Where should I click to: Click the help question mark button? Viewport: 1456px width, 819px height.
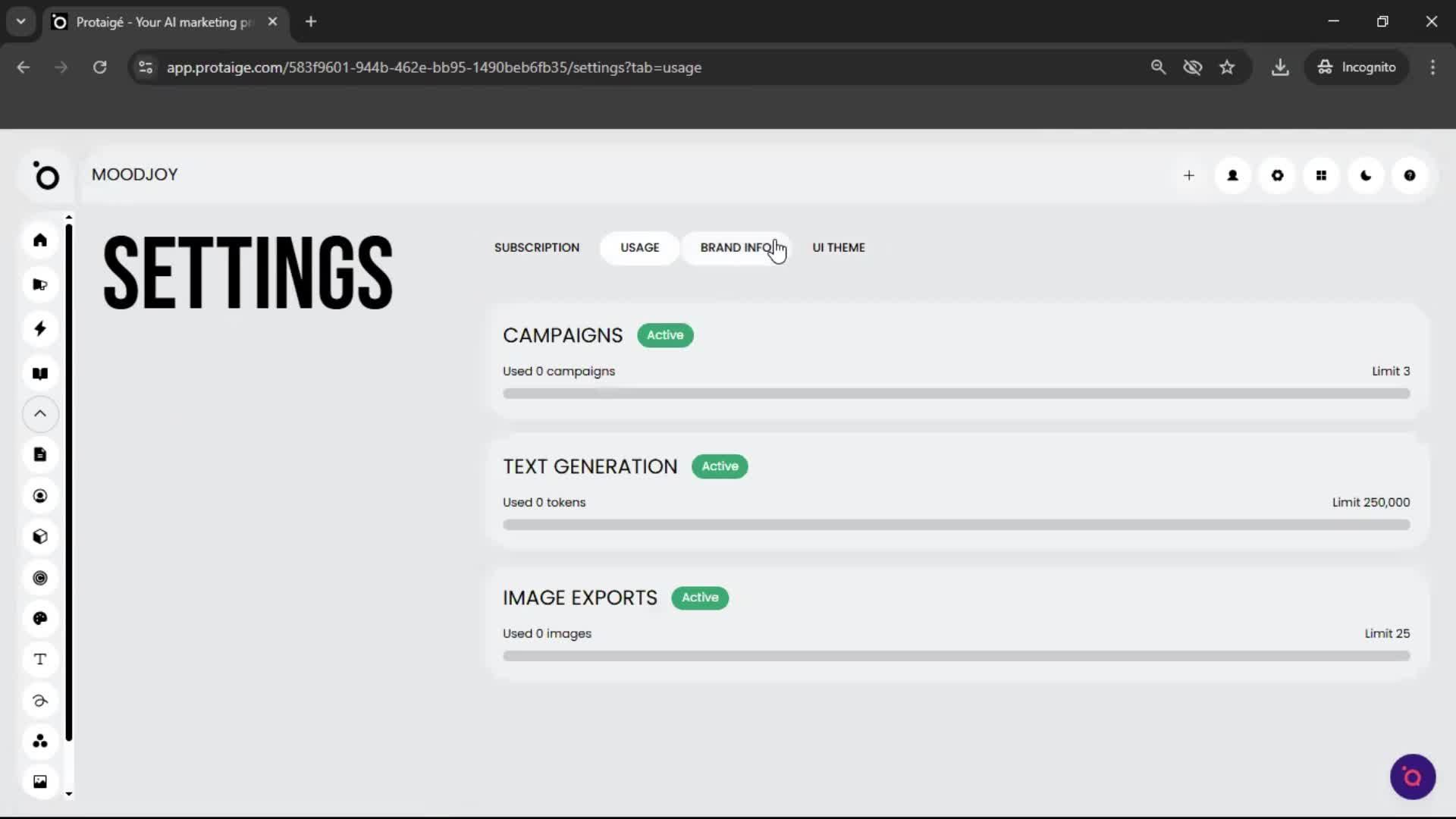pos(1410,175)
